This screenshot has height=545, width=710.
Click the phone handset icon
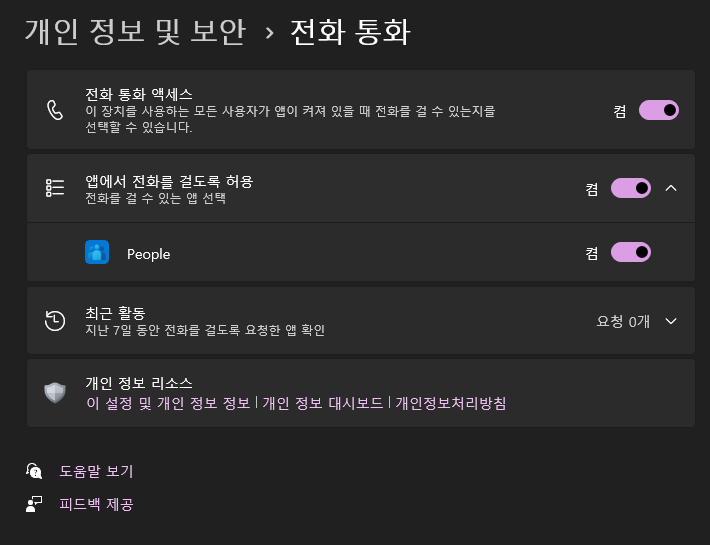[55, 110]
